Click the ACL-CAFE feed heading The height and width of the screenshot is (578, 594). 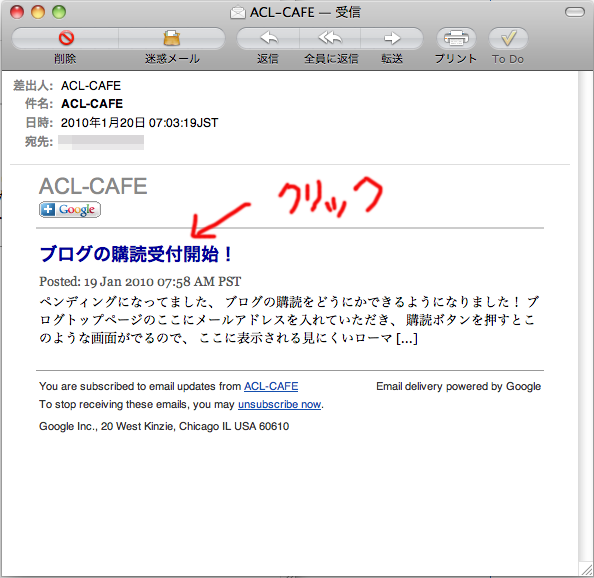tap(93, 186)
